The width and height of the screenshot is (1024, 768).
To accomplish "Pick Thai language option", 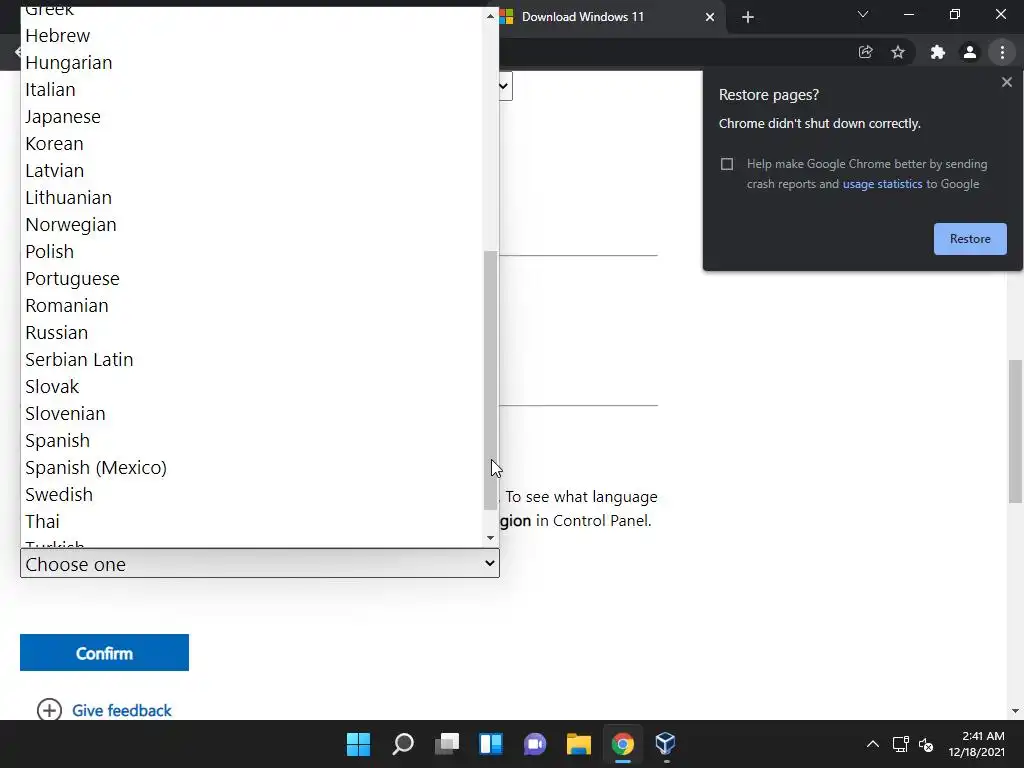I will point(251,522).
